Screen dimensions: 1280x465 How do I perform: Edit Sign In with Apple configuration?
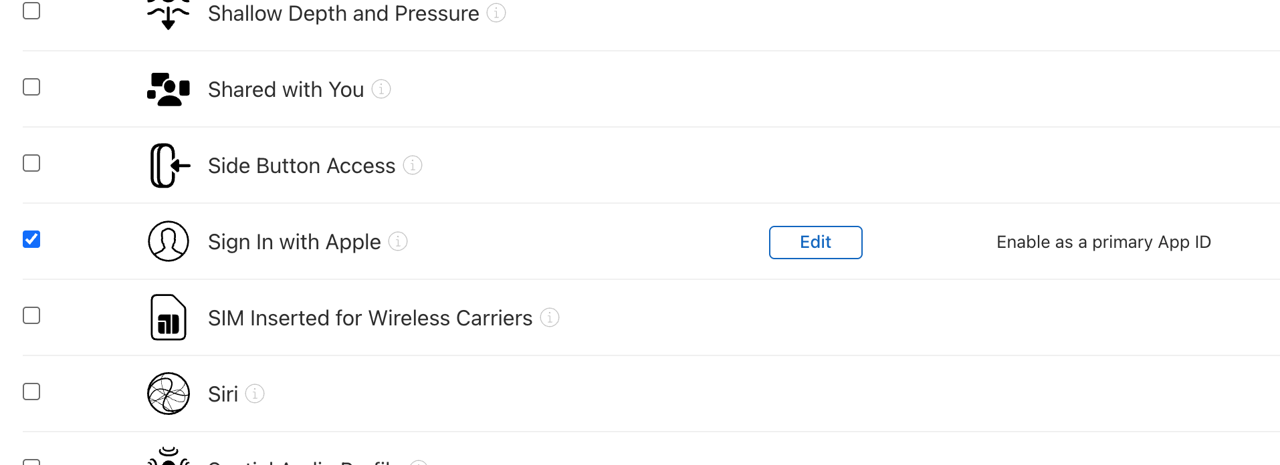[x=815, y=242]
